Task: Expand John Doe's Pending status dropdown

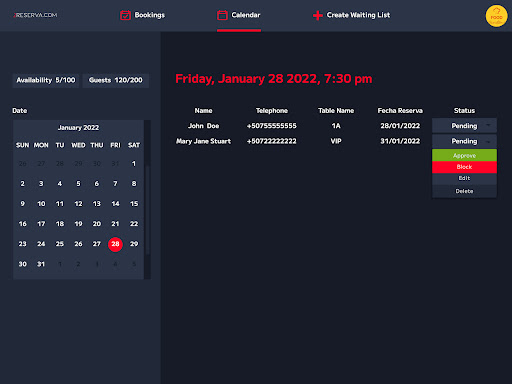Action: coord(464,126)
